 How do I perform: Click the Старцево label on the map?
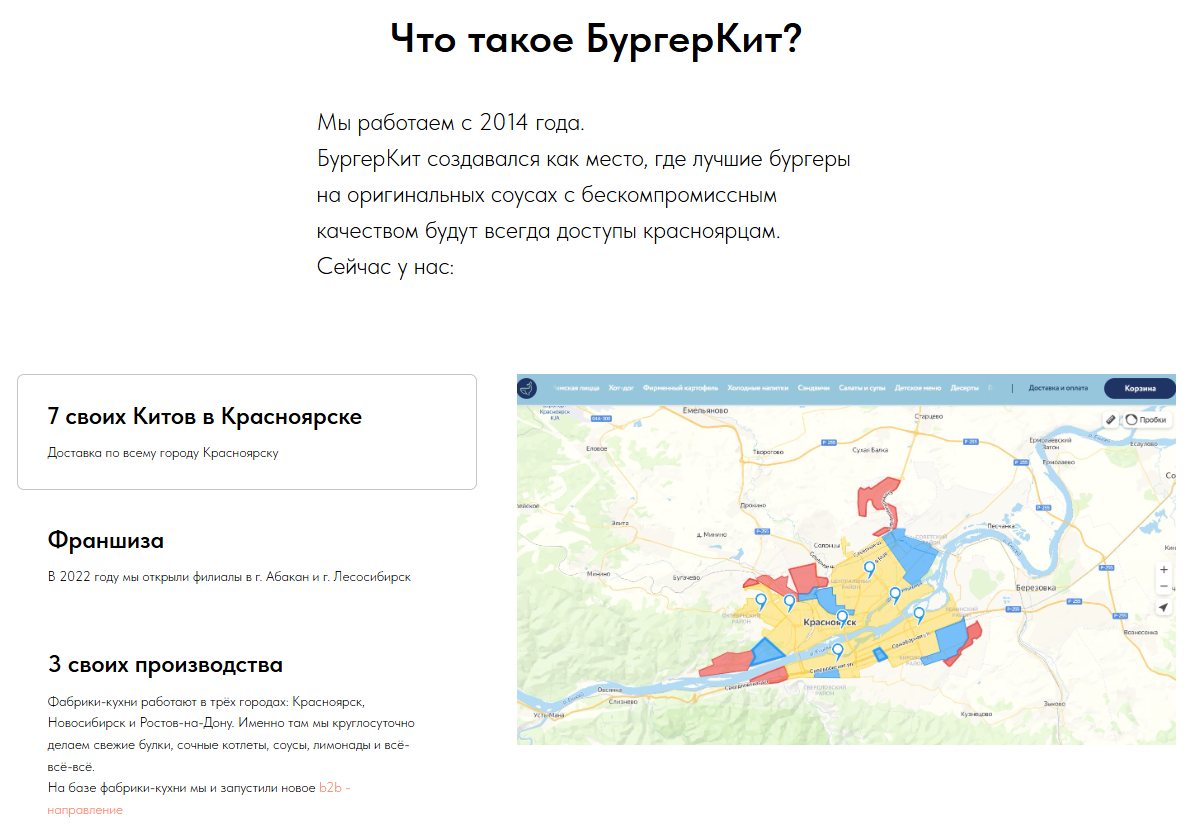click(928, 417)
